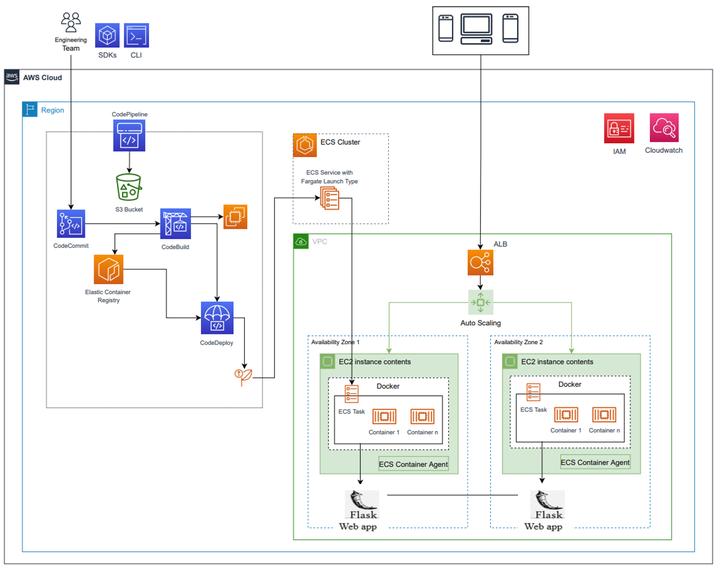Select Container n icon in Availability Zone 2

(604, 415)
